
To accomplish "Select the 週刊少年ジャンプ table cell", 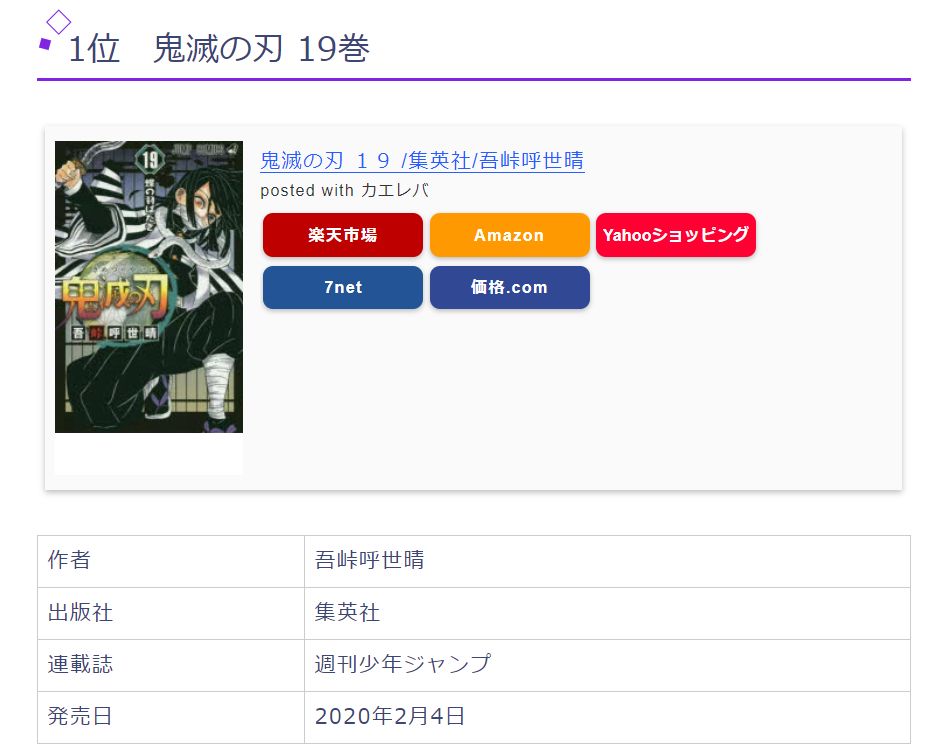I will coord(402,664).
